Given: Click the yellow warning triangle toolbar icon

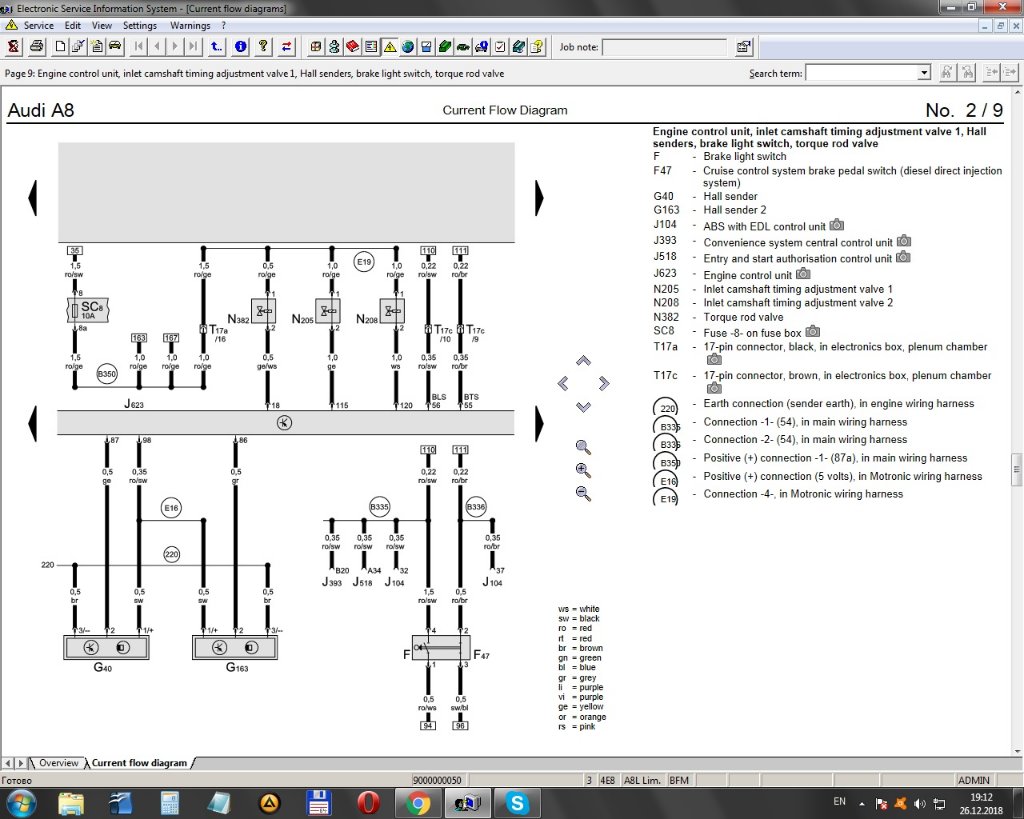Looking at the screenshot, I should click(x=390, y=46).
